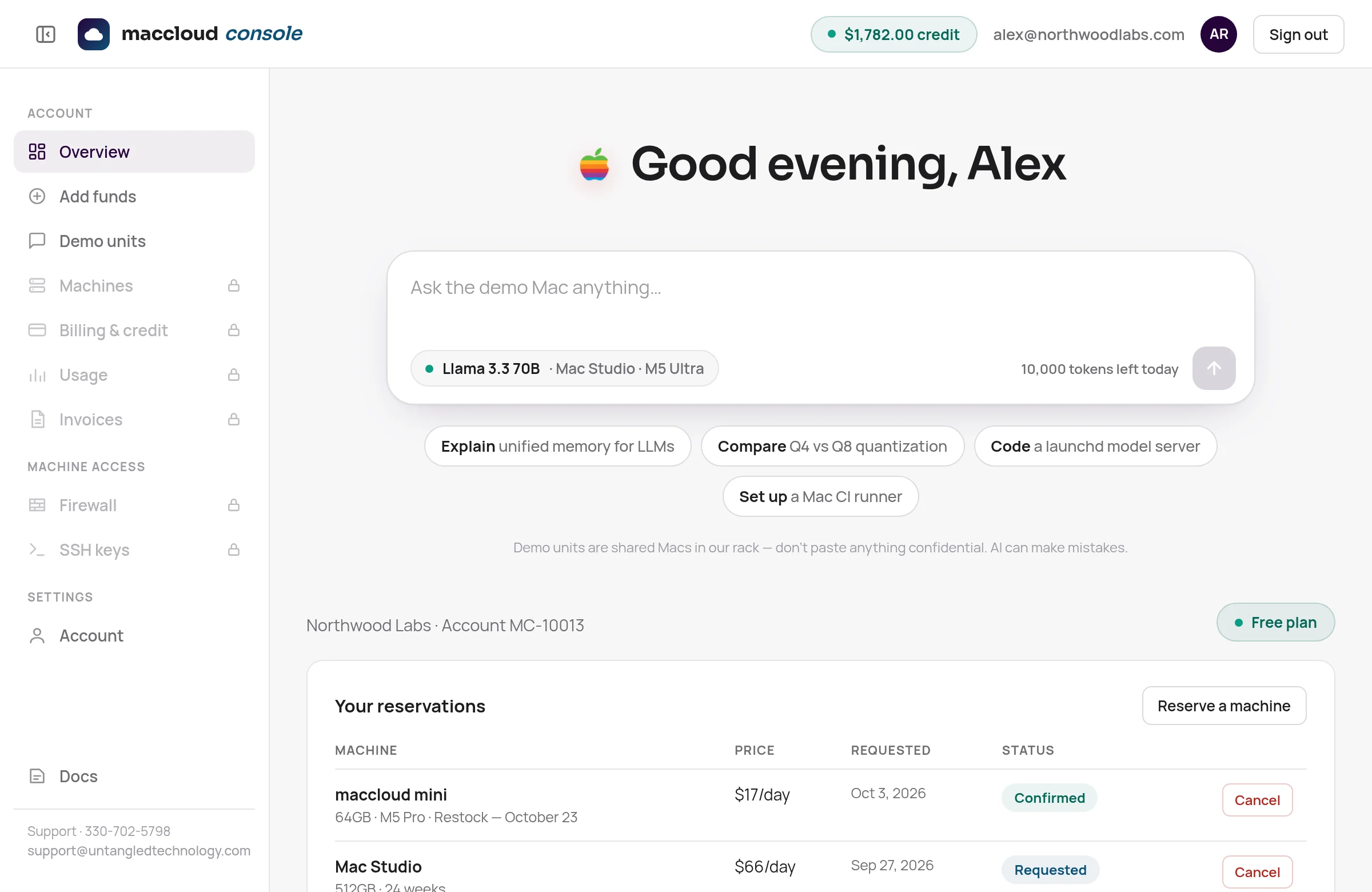1372x892 pixels.
Task: Cancel the maccloud mini reservation
Action: pos(1257,801)
